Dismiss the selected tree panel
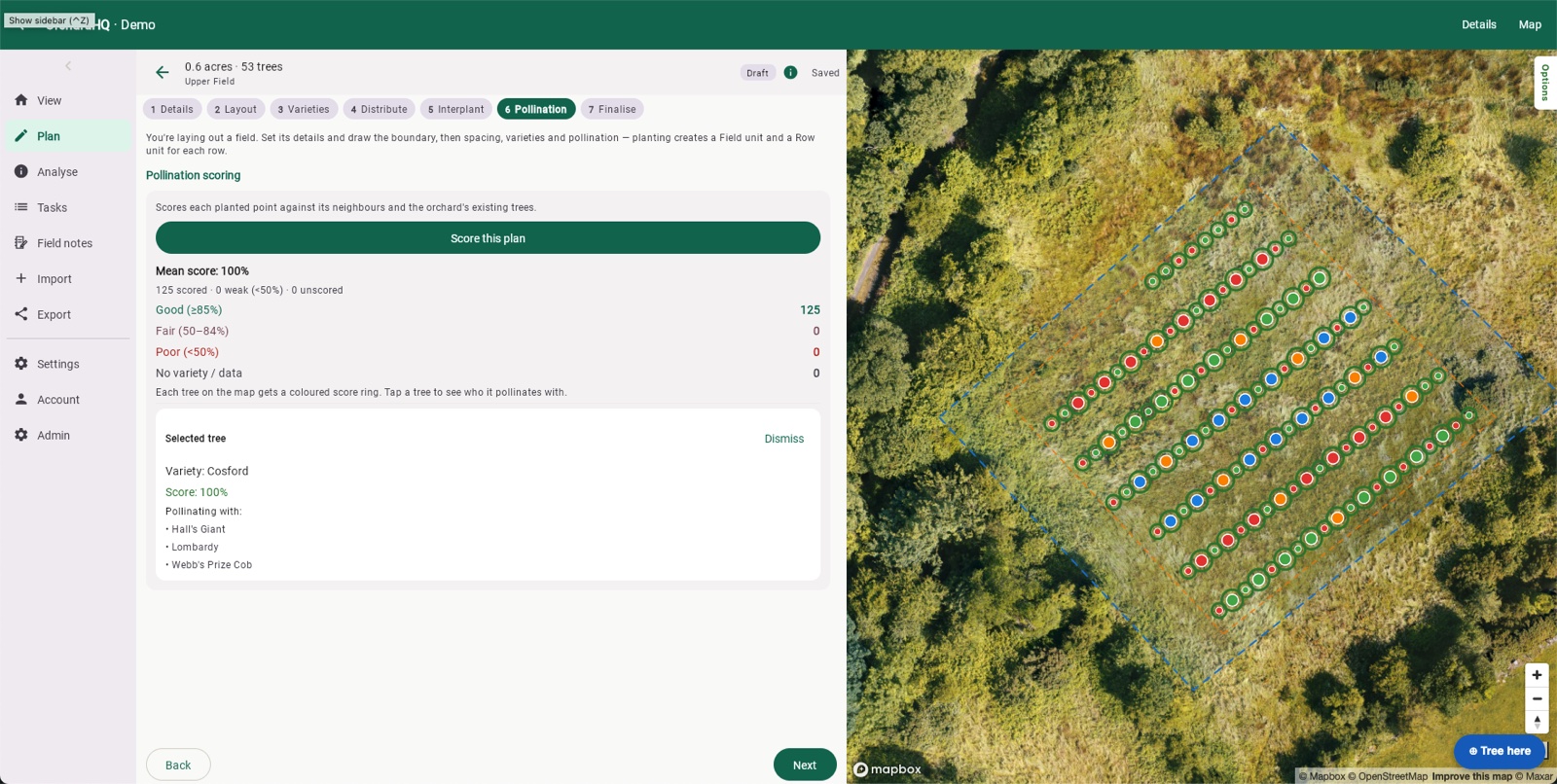1557x784 pixels. (x=784, y=439)
